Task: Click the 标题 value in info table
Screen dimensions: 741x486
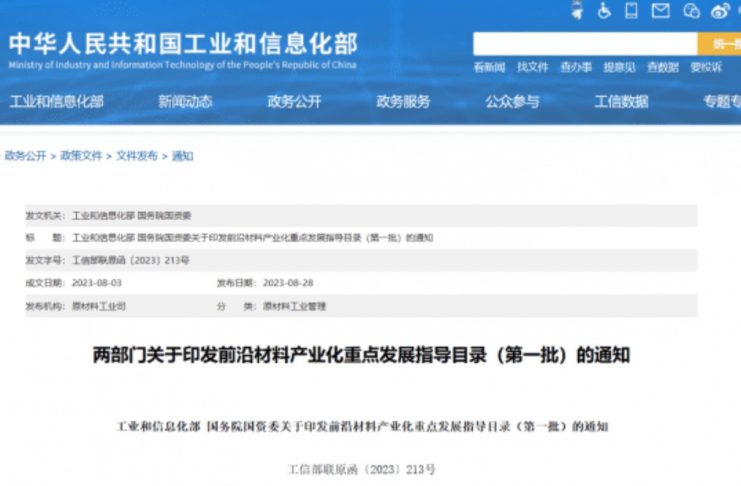Action: pyautogui.click(x=252, y=238)
